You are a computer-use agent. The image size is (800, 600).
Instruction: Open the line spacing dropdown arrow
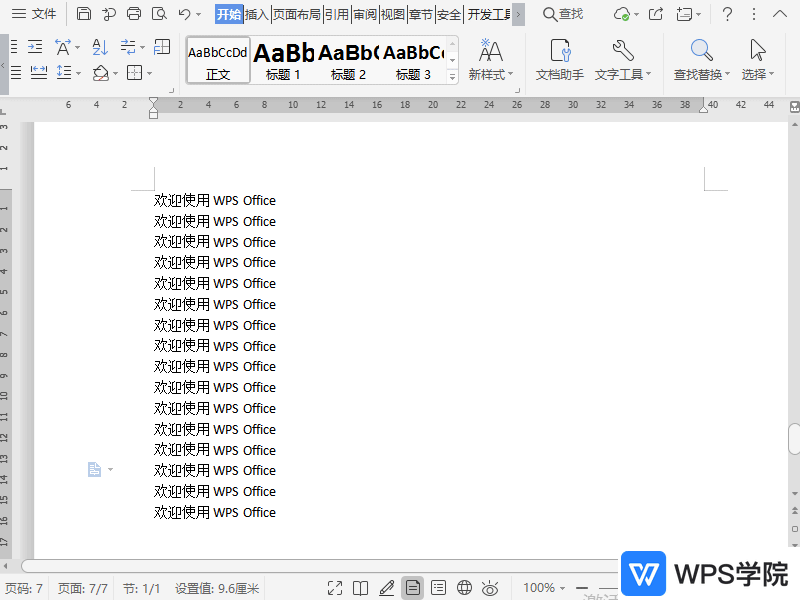coord(79,73)
